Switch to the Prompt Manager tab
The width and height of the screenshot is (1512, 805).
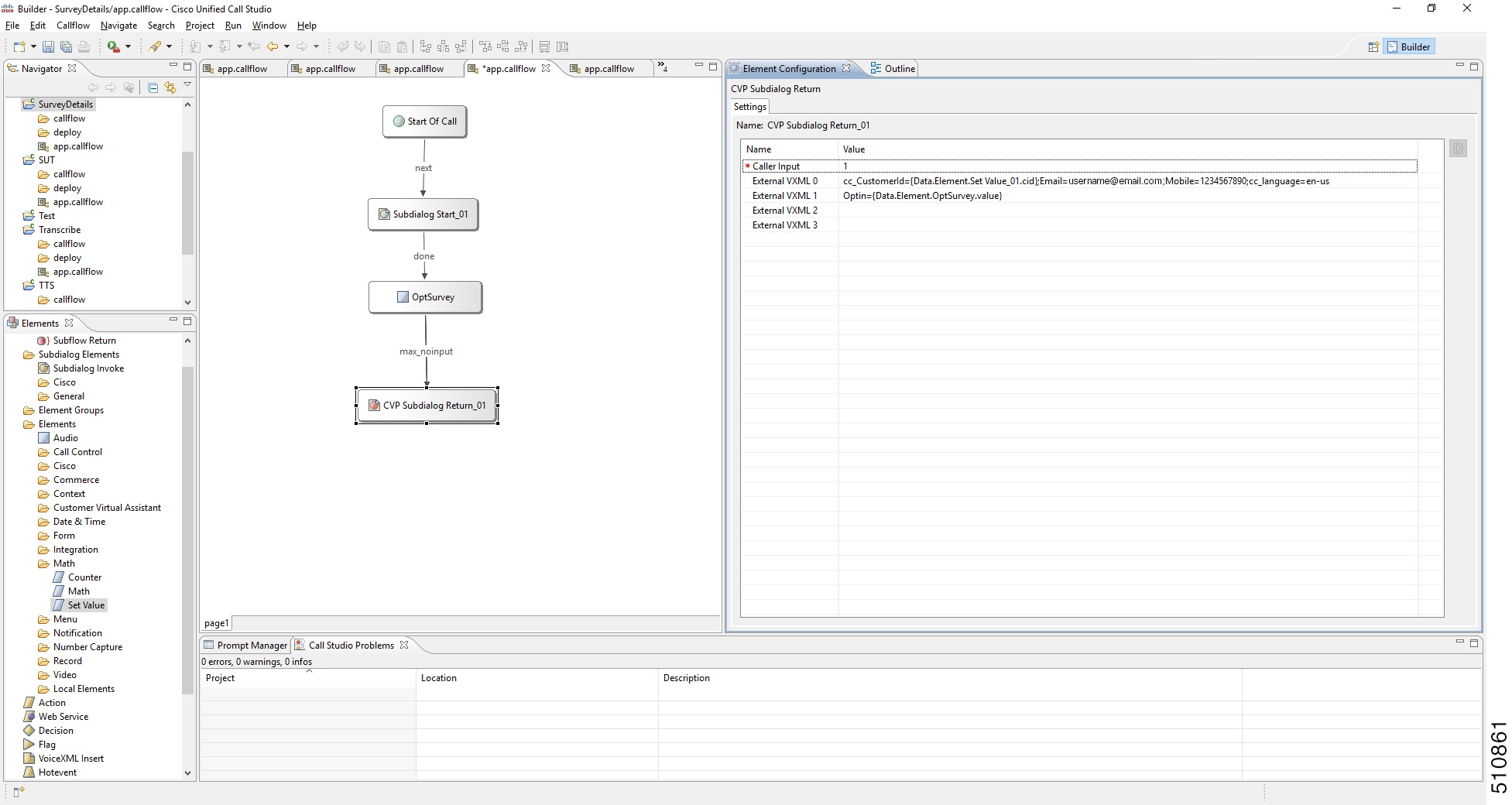click(x=245, y=645)
